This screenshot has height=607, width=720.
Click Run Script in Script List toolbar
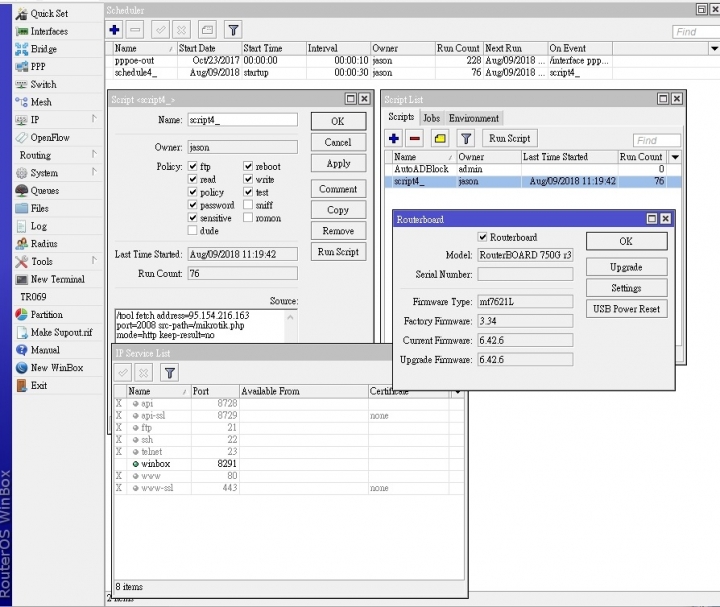tap(510, 139)
